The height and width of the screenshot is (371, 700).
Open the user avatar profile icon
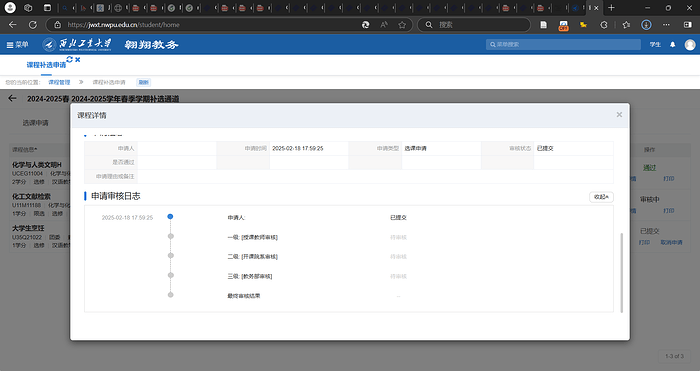click(690, 45)
